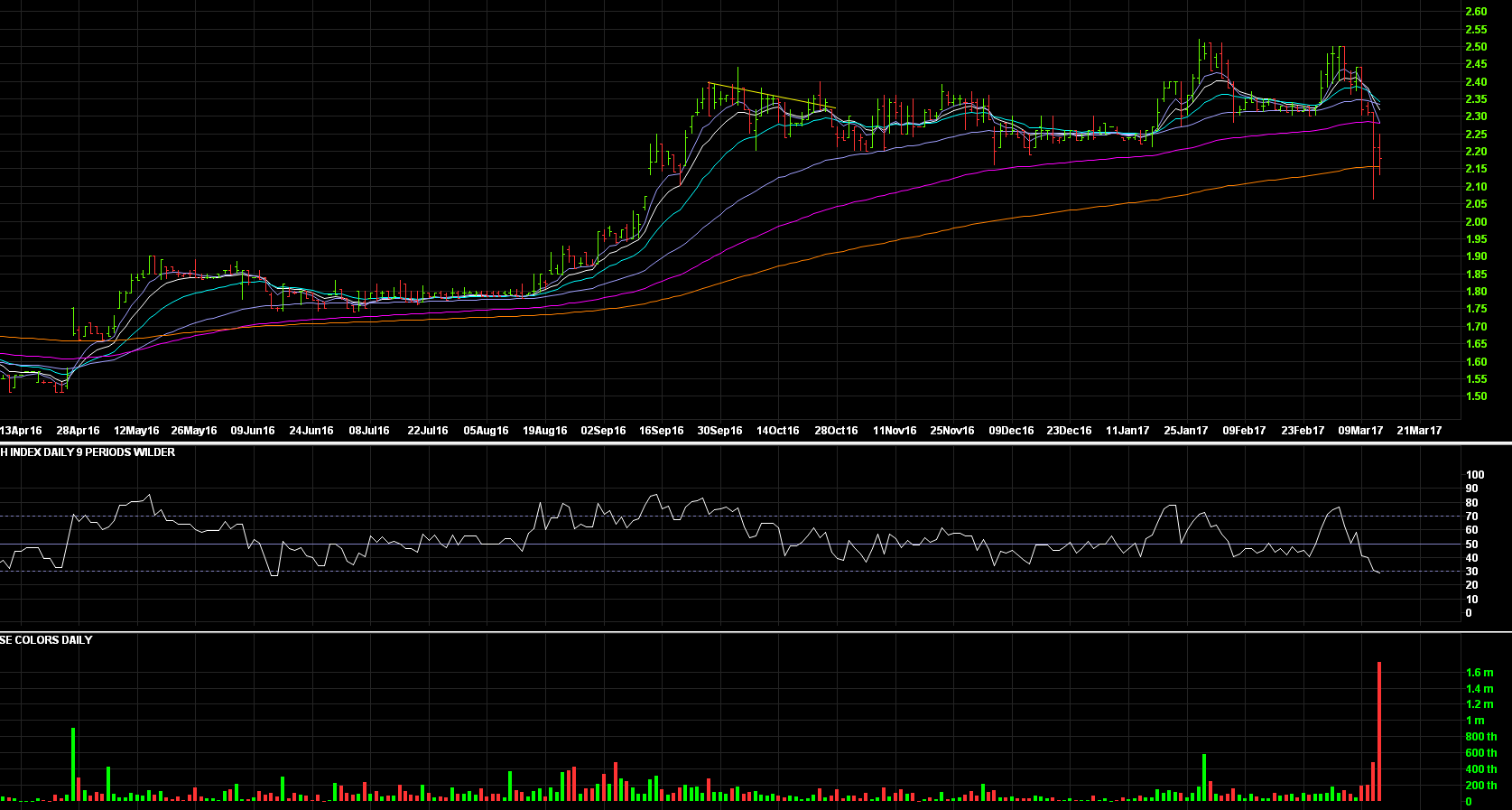
Task: Click the tall green volume bar near 28Apr16
Action: [x=73, y=765]
